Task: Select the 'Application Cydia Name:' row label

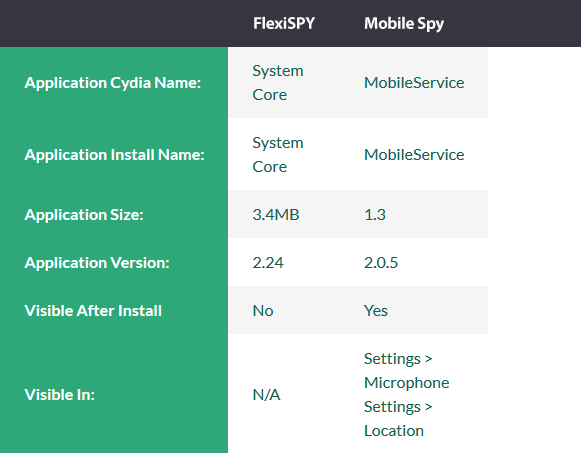Action: pos(113,83)
